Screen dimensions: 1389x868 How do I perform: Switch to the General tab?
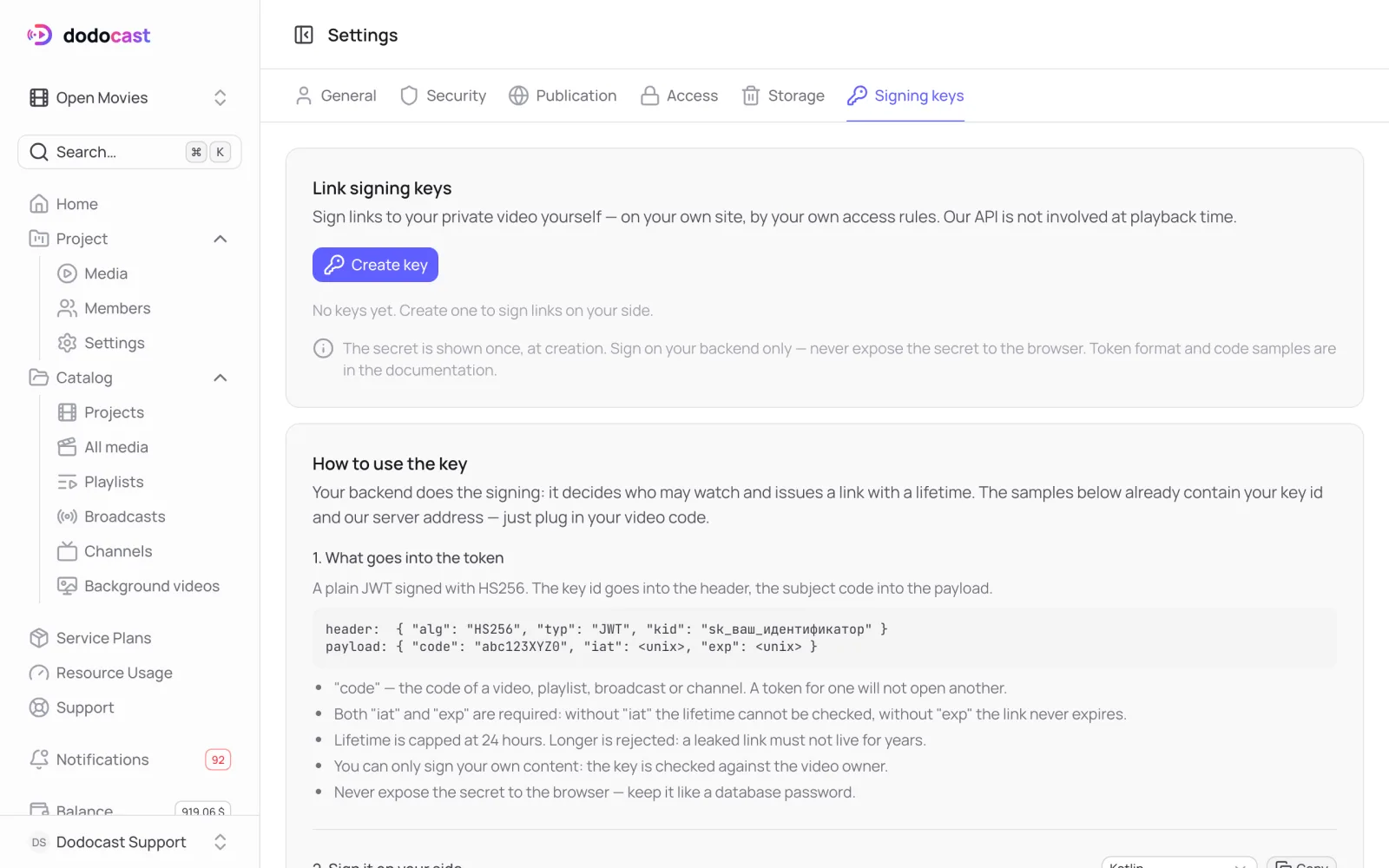coord(336,95)
